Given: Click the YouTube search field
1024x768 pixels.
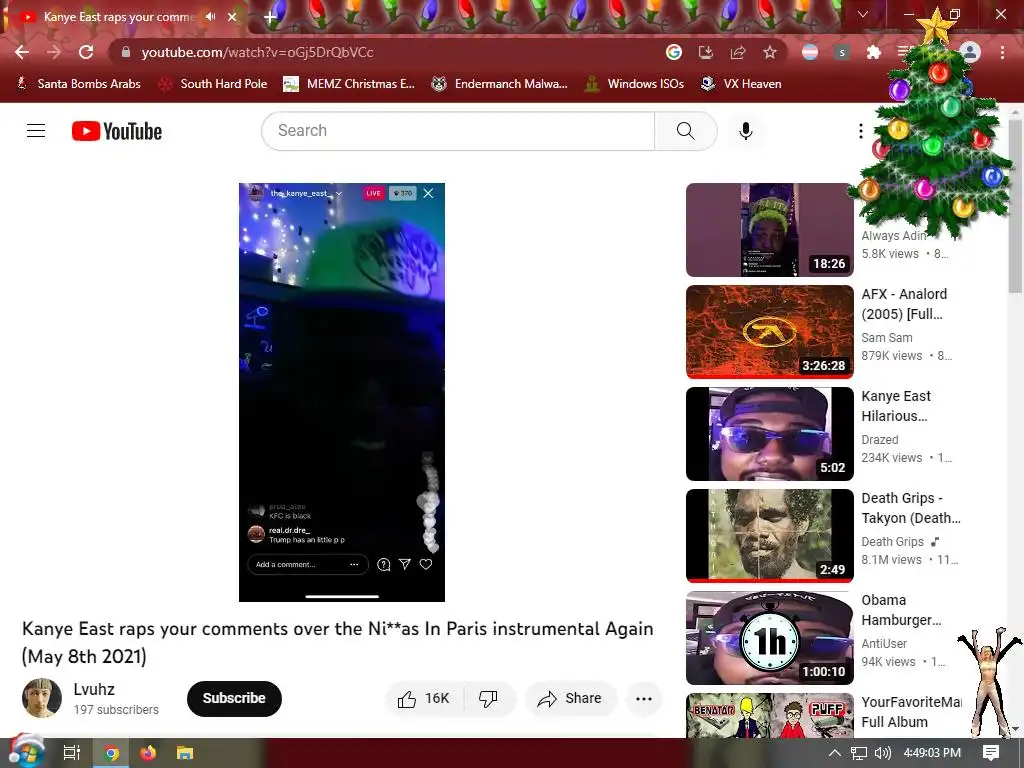Looking at the screenshot, I should [458, 131].
